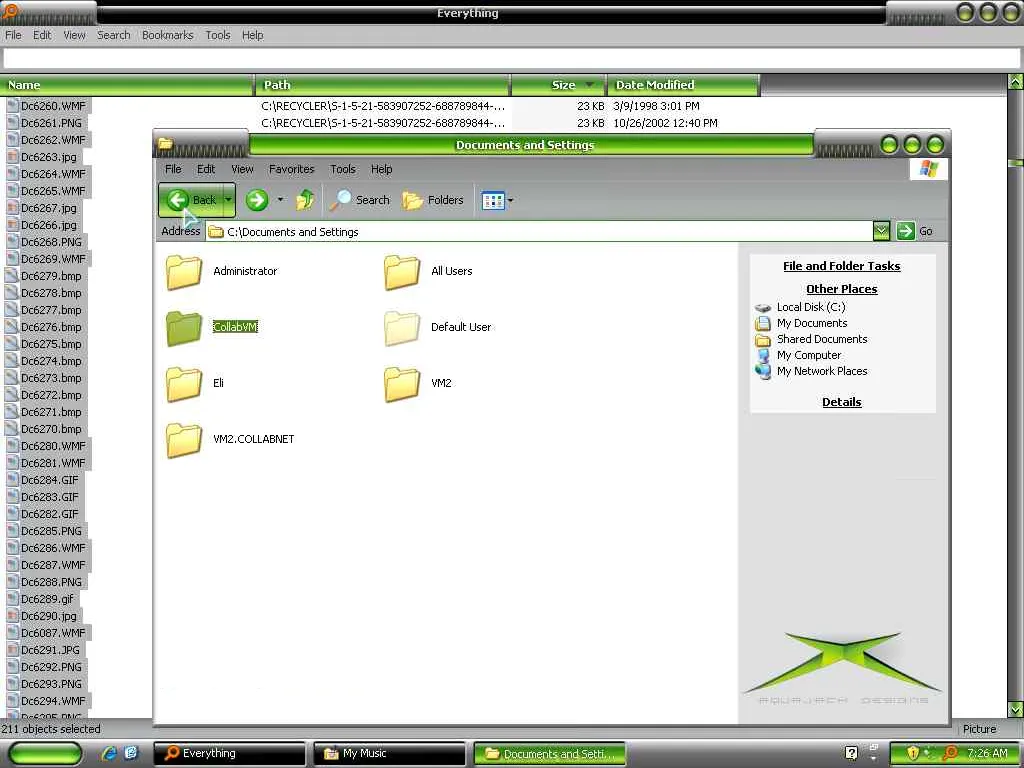The width and height of the screenshot is (1024, 768).
Task: Open Everything's Bookmarks menu
Action: click(167, 35)
